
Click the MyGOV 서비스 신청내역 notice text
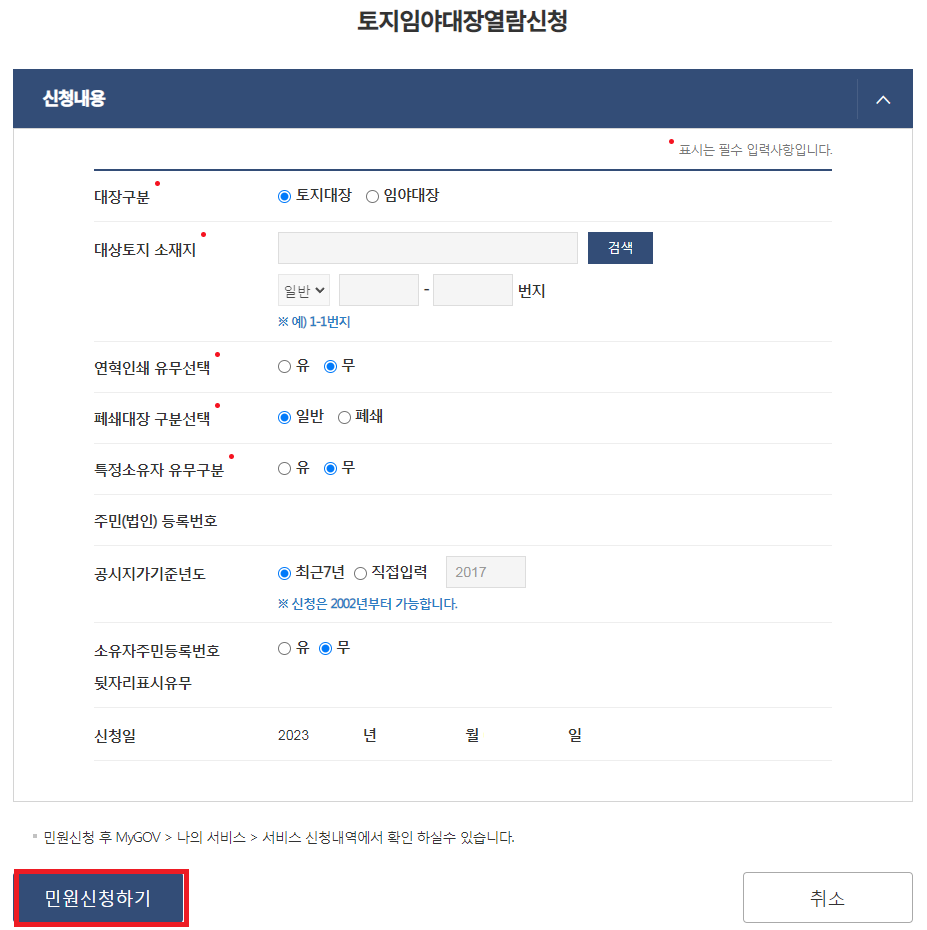coord(279,837)
